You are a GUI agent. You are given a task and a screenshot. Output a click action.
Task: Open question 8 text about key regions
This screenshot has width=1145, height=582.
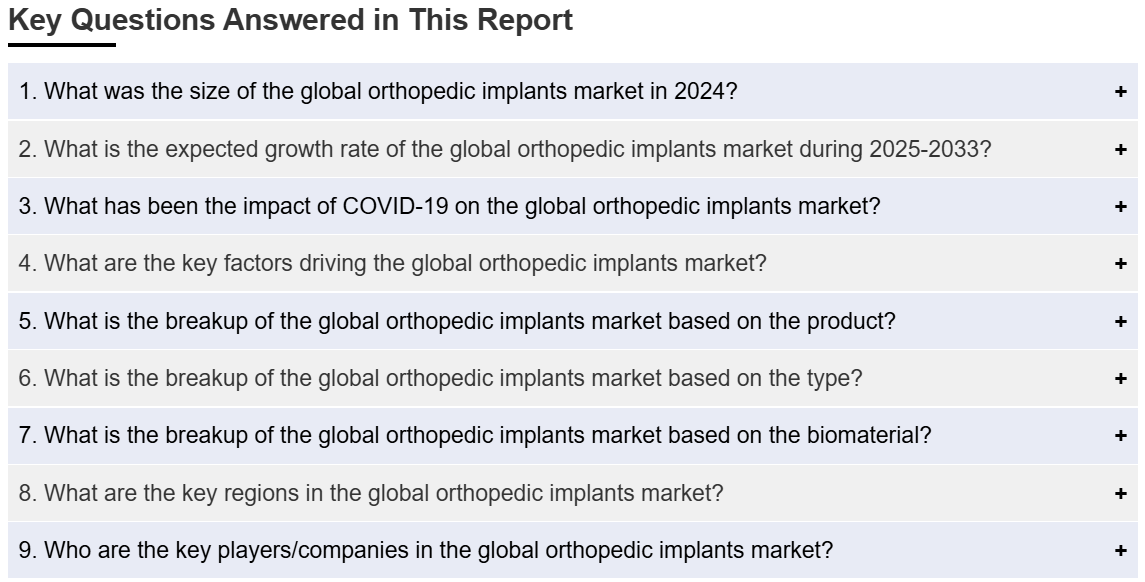pyautogui.click(x=371, y=494)
